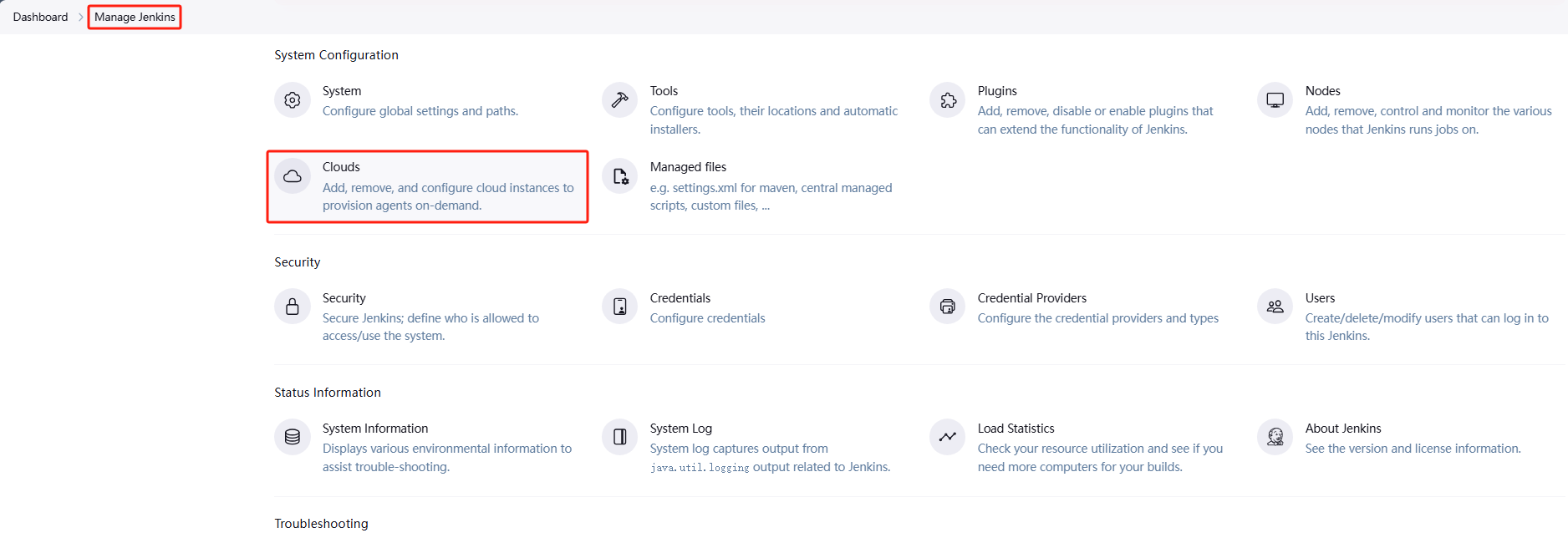Open the System configuration link
Screen dimensions: 1568x543
[342, 91]
